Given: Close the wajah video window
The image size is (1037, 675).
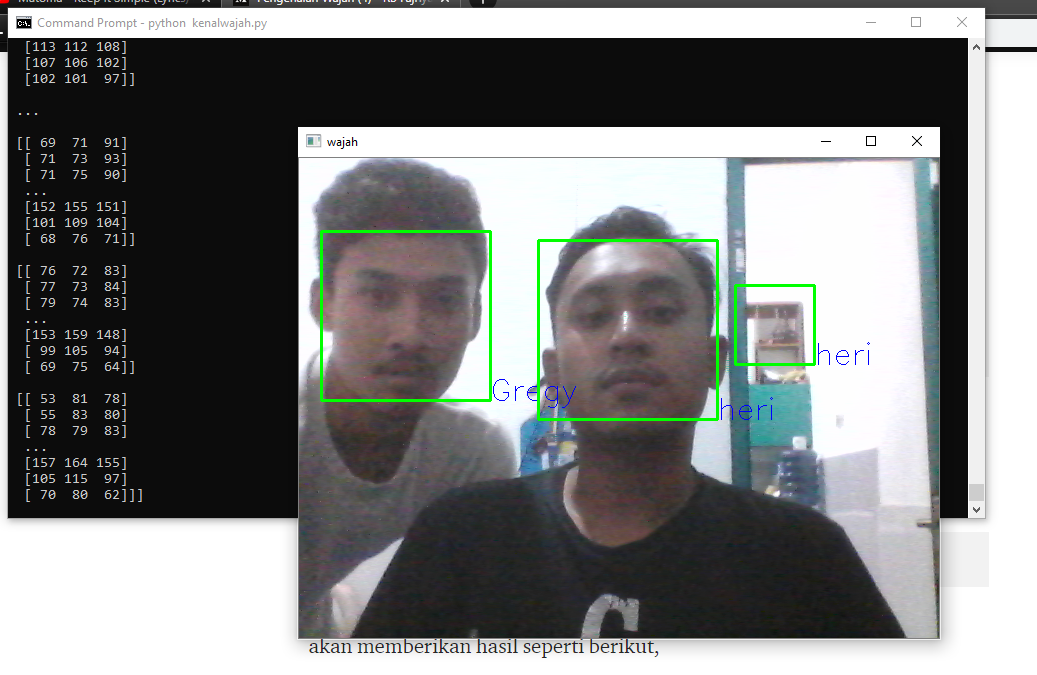Looking at the screenshot, I should [916, 141].
